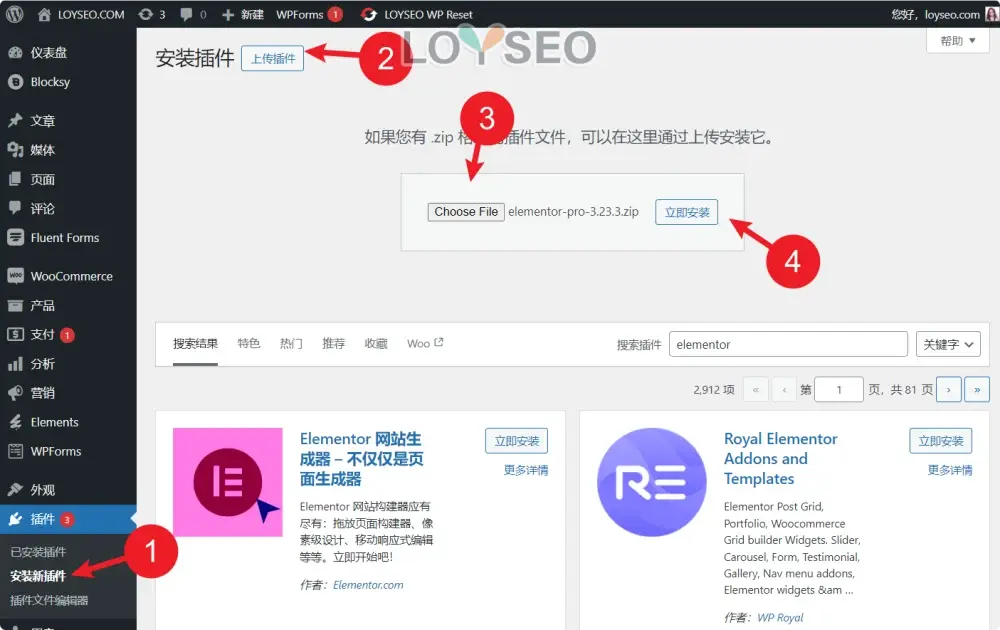Click external link icon next to Woo
Image resolution: width=1000 pixels, height=630 pixels.
coord(439,342)
